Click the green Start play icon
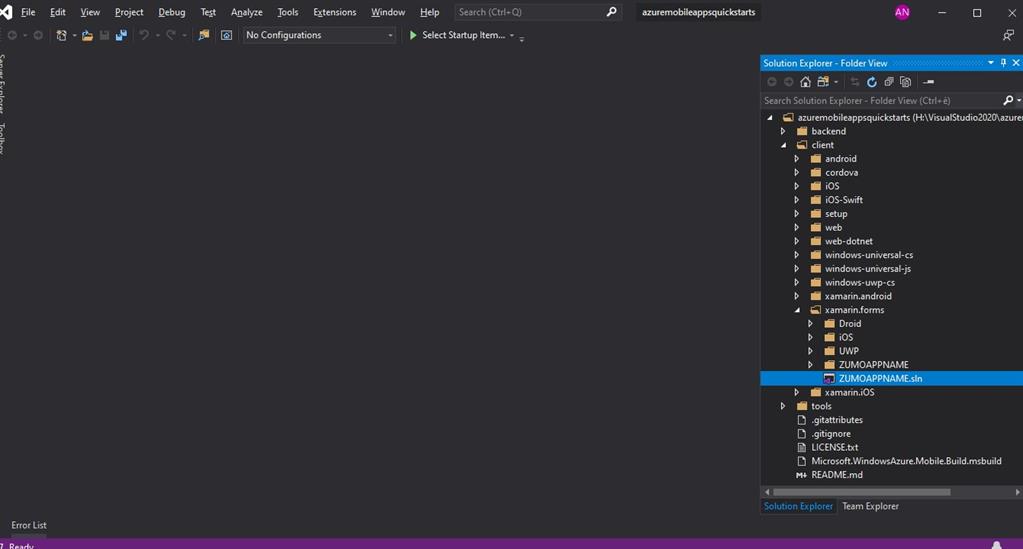 coord(413,35)
